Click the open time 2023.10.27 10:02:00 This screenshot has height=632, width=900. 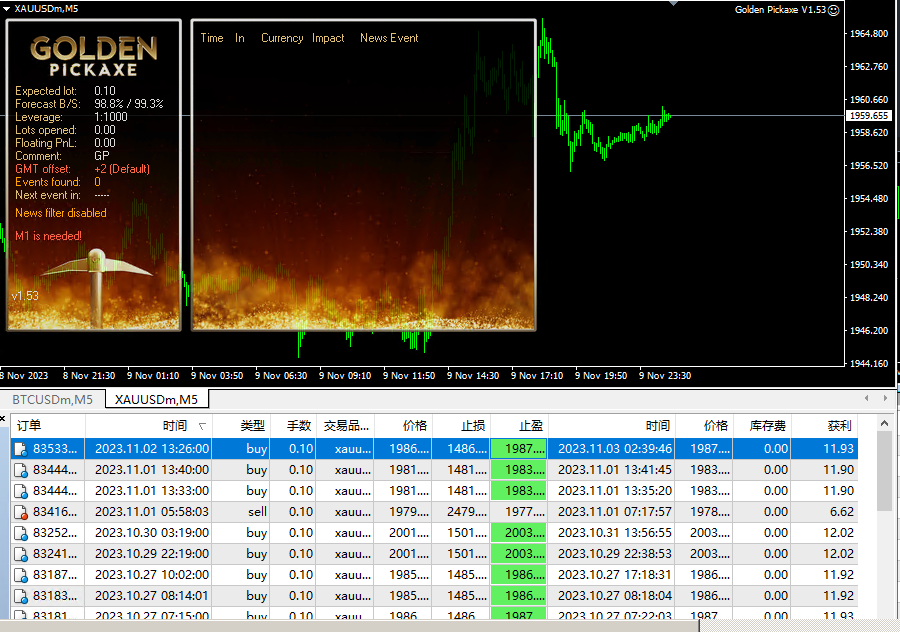(152, 575)
